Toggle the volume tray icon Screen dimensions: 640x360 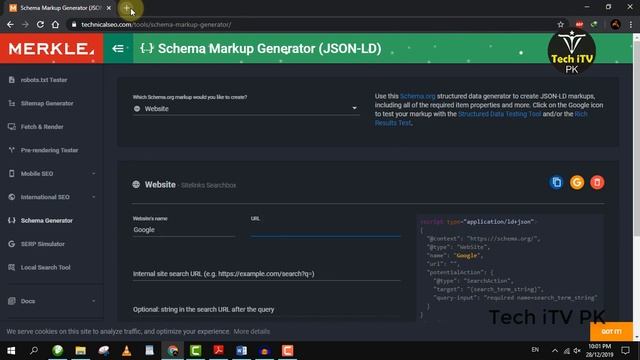577,351
